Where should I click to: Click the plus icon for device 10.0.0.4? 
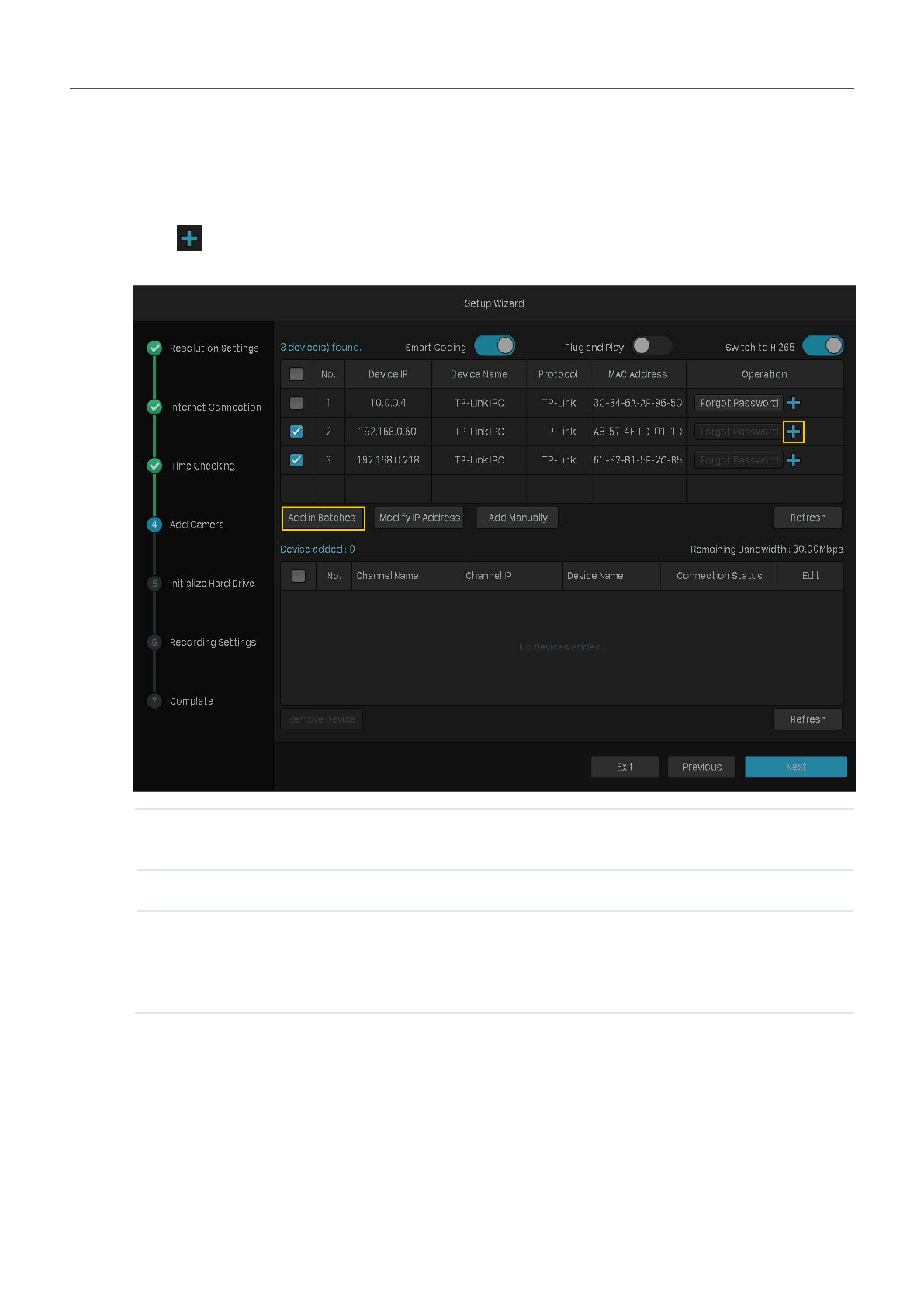tap(794, 403)
